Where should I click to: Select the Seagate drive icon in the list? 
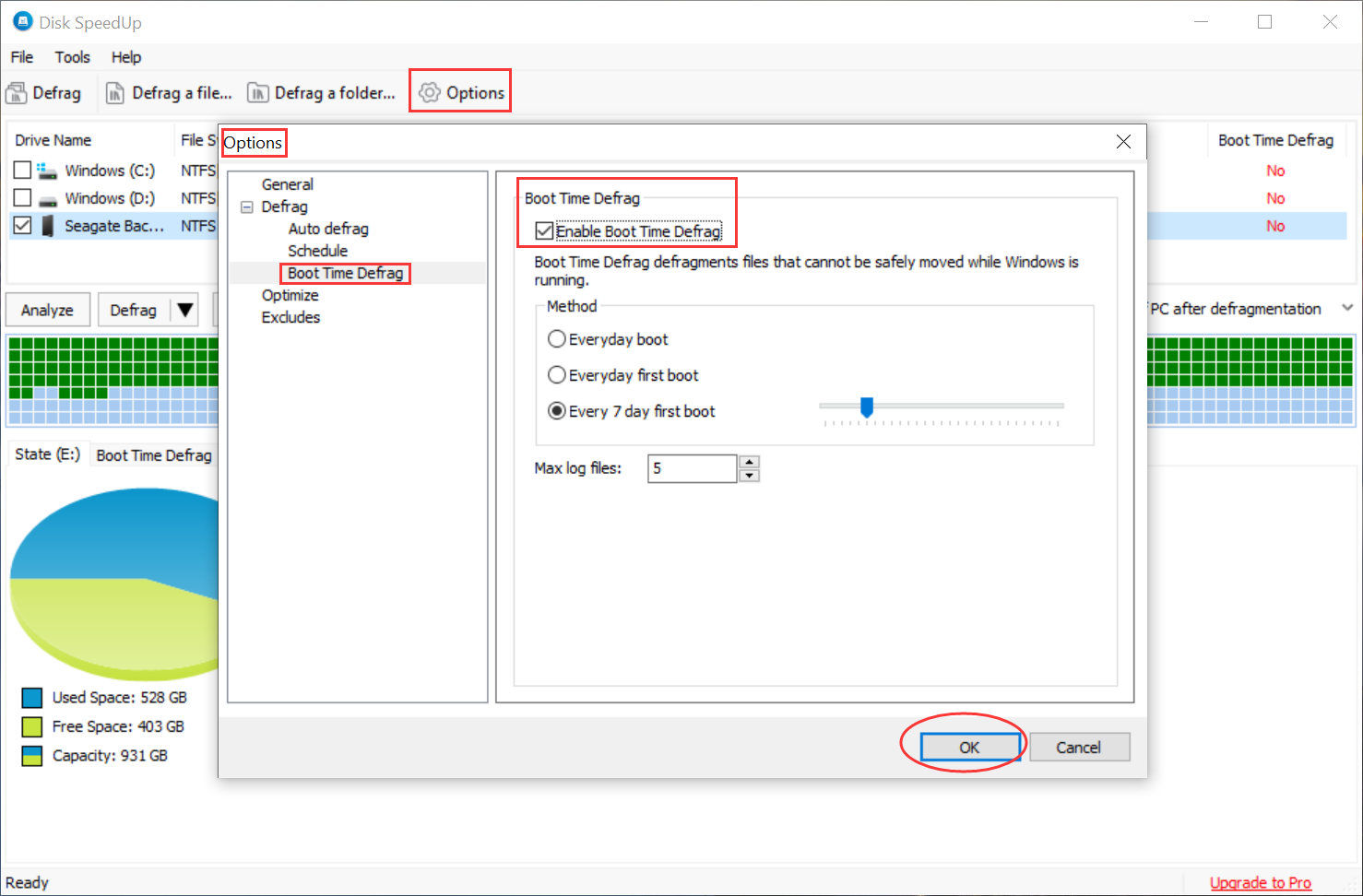(46, 225)
